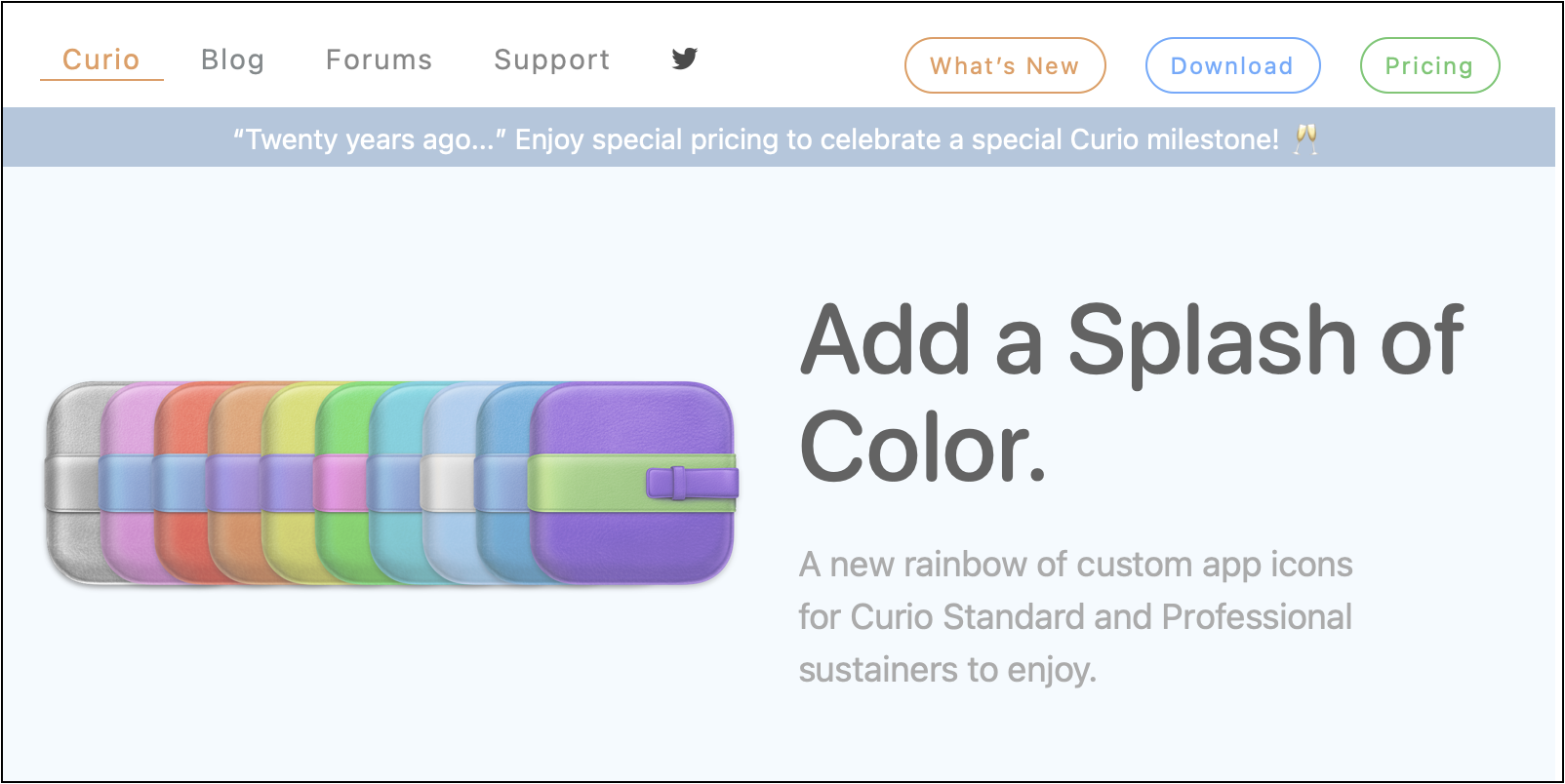Viewport: 1565px width, 784px height.
Task: Click the "Twenty years ago" special pricing banner
Action: pyautogui.click(x=755, y=139)
